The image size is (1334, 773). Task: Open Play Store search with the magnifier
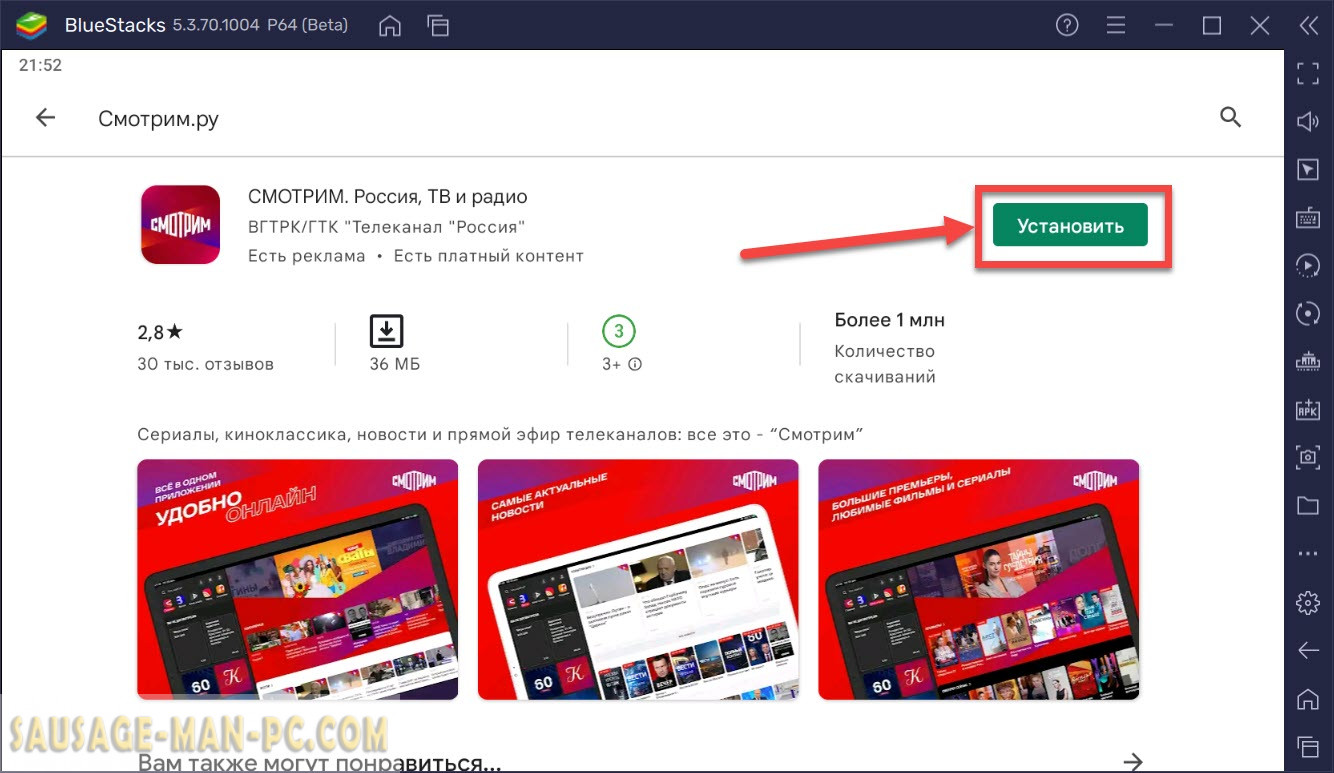[x=1230, y=118]
